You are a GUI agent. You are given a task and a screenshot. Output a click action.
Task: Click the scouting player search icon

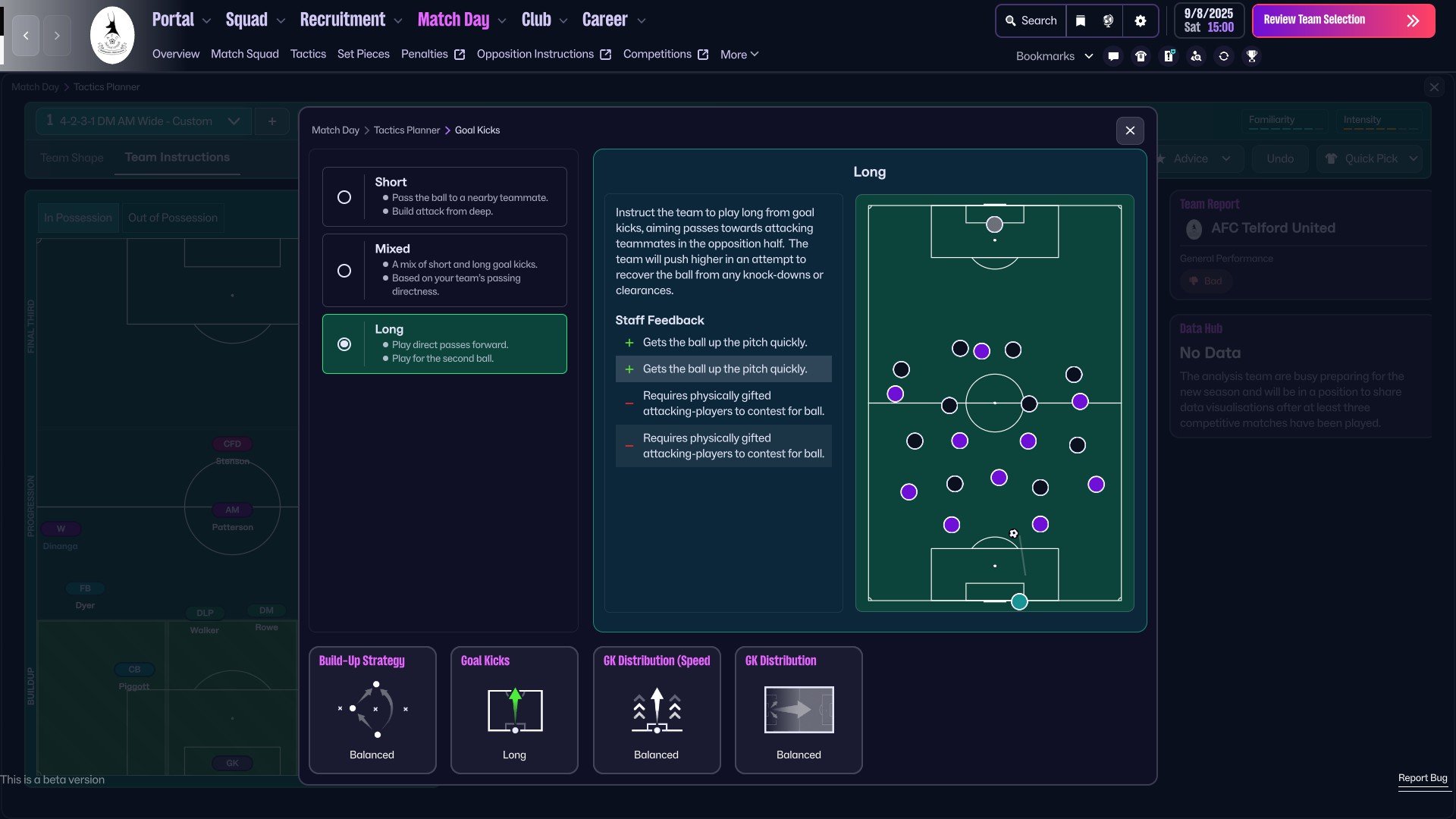[x=1196, y=56]
